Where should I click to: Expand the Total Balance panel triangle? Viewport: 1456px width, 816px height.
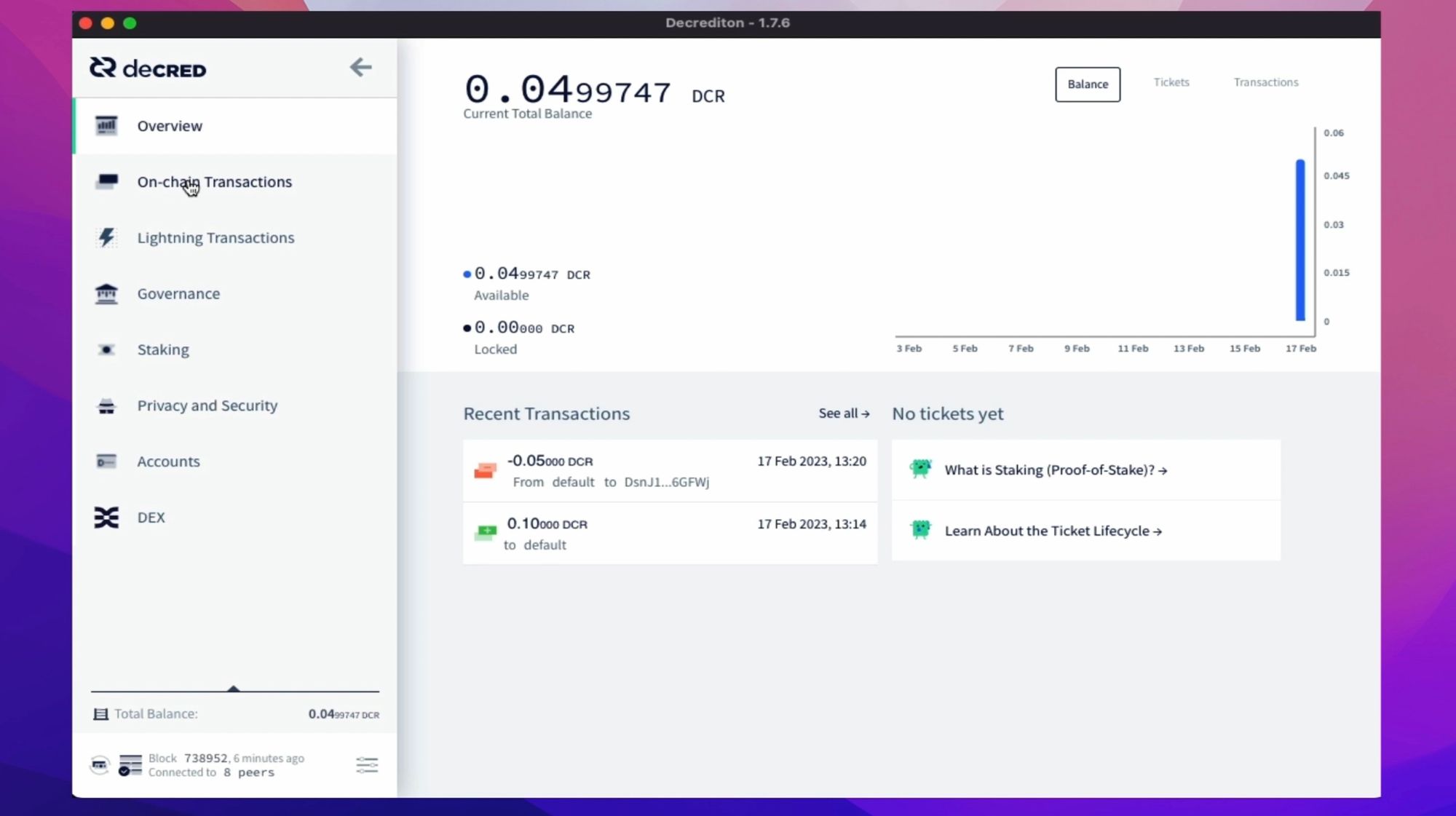[234, 688]
